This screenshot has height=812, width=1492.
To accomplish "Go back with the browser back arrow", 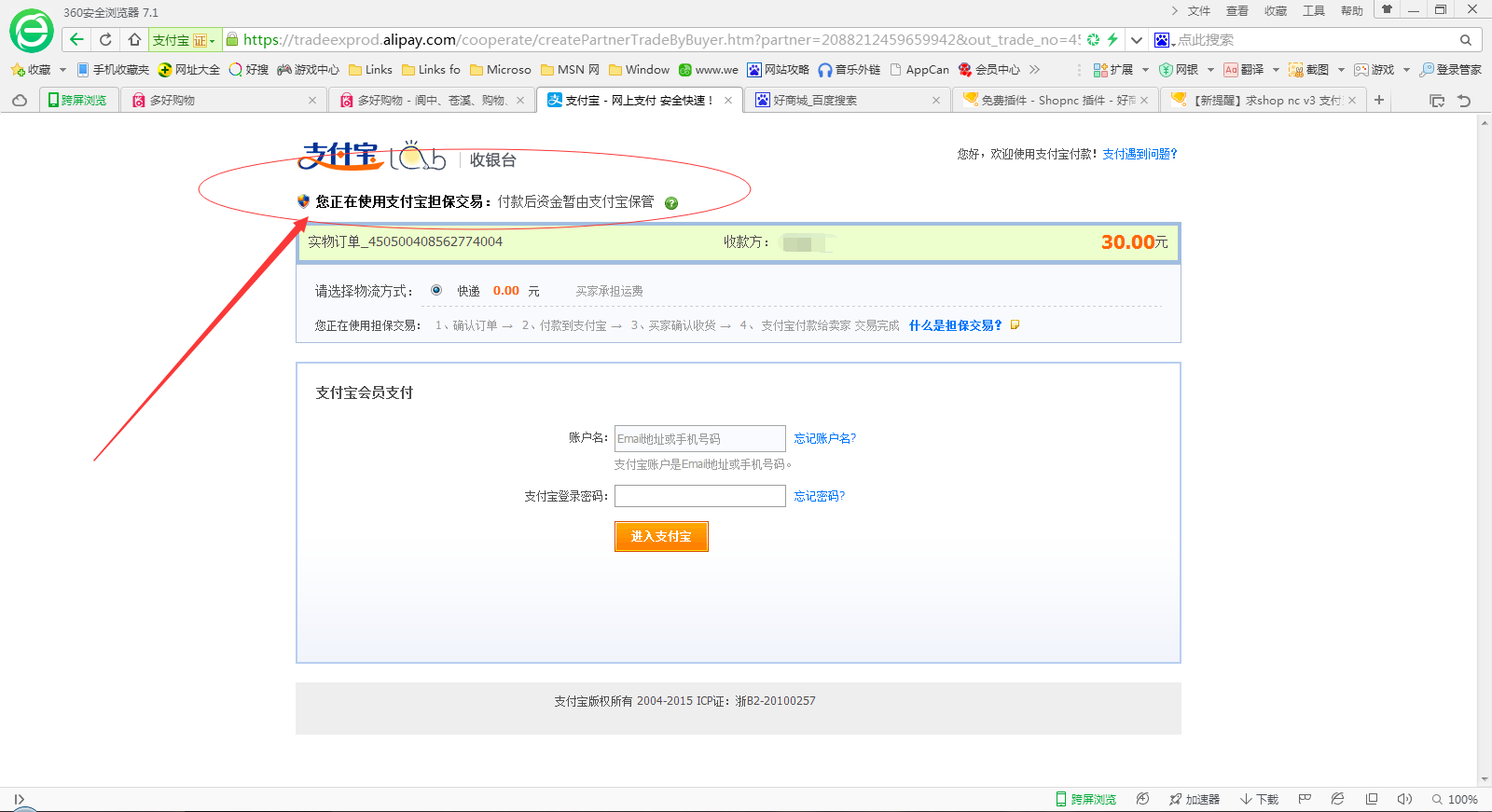I will click(x=76, y=39).
